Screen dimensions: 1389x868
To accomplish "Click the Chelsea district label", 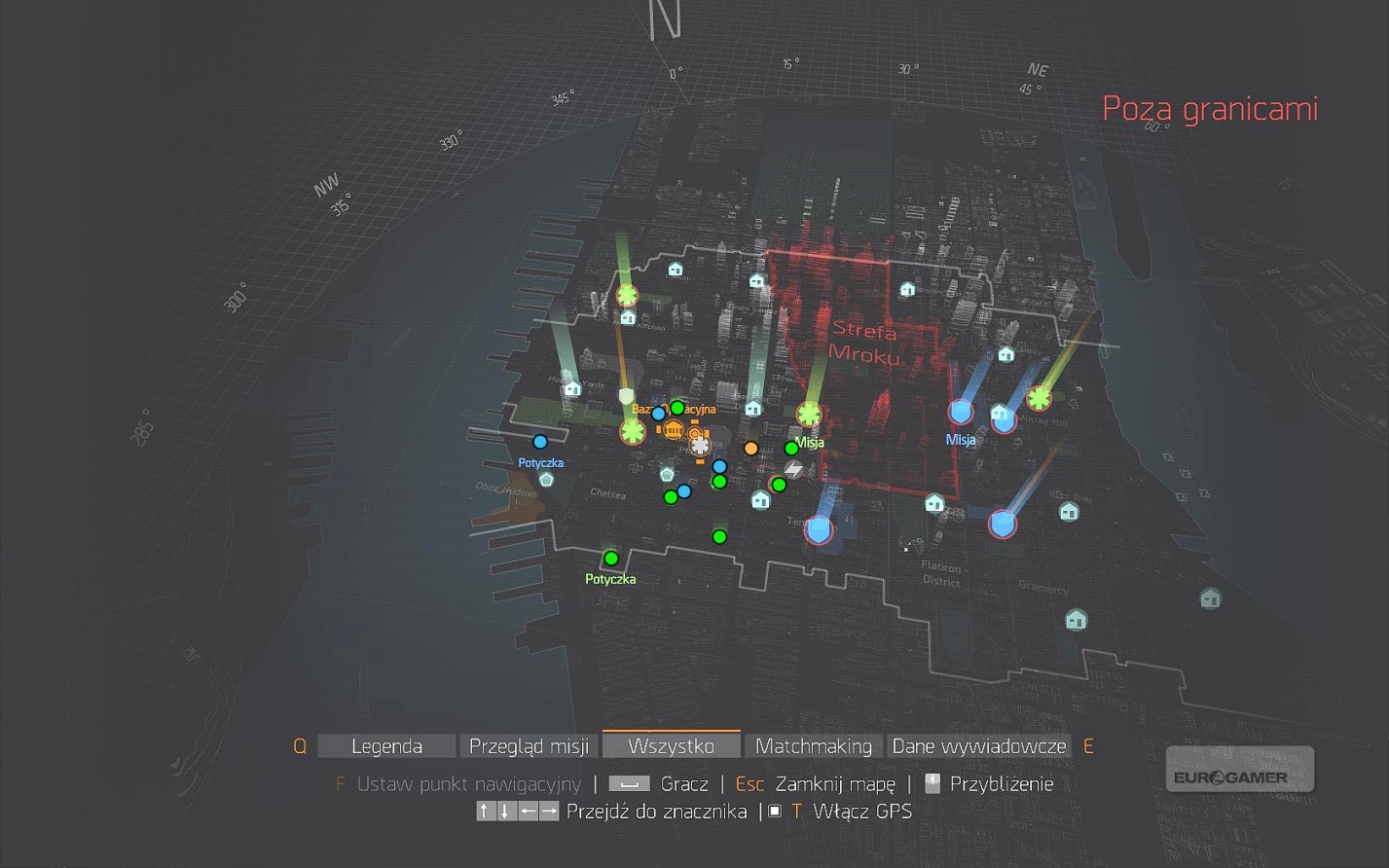I will 607,493.
